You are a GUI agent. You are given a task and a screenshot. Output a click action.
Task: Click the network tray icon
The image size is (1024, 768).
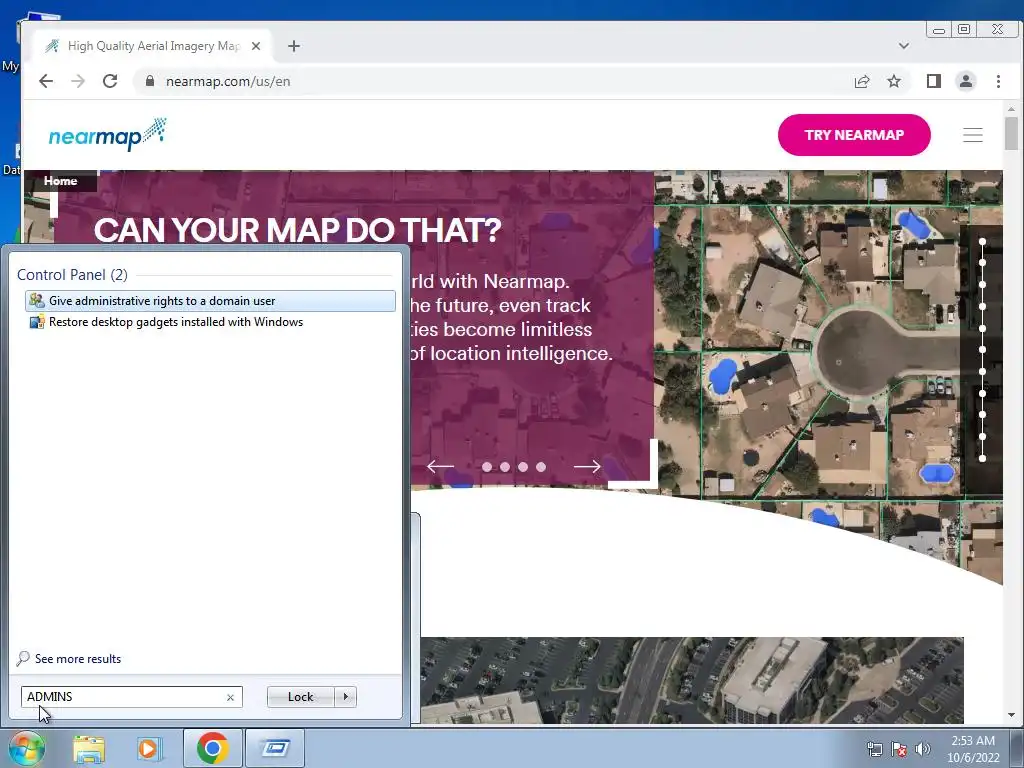pos(874,749)
